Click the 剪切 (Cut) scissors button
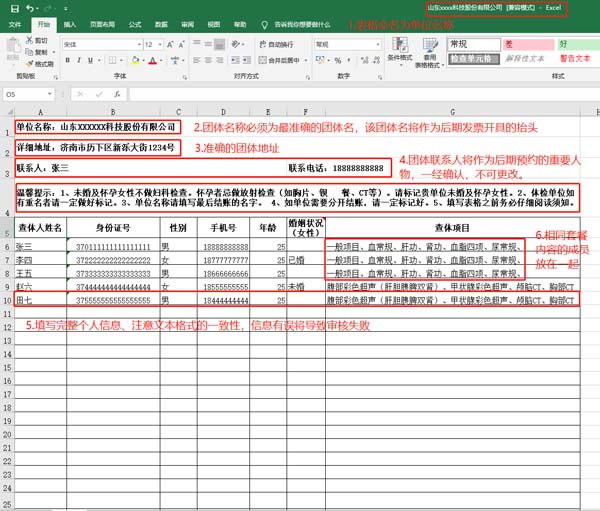Viewport: 600px width, 511px height. pos(37,40)
